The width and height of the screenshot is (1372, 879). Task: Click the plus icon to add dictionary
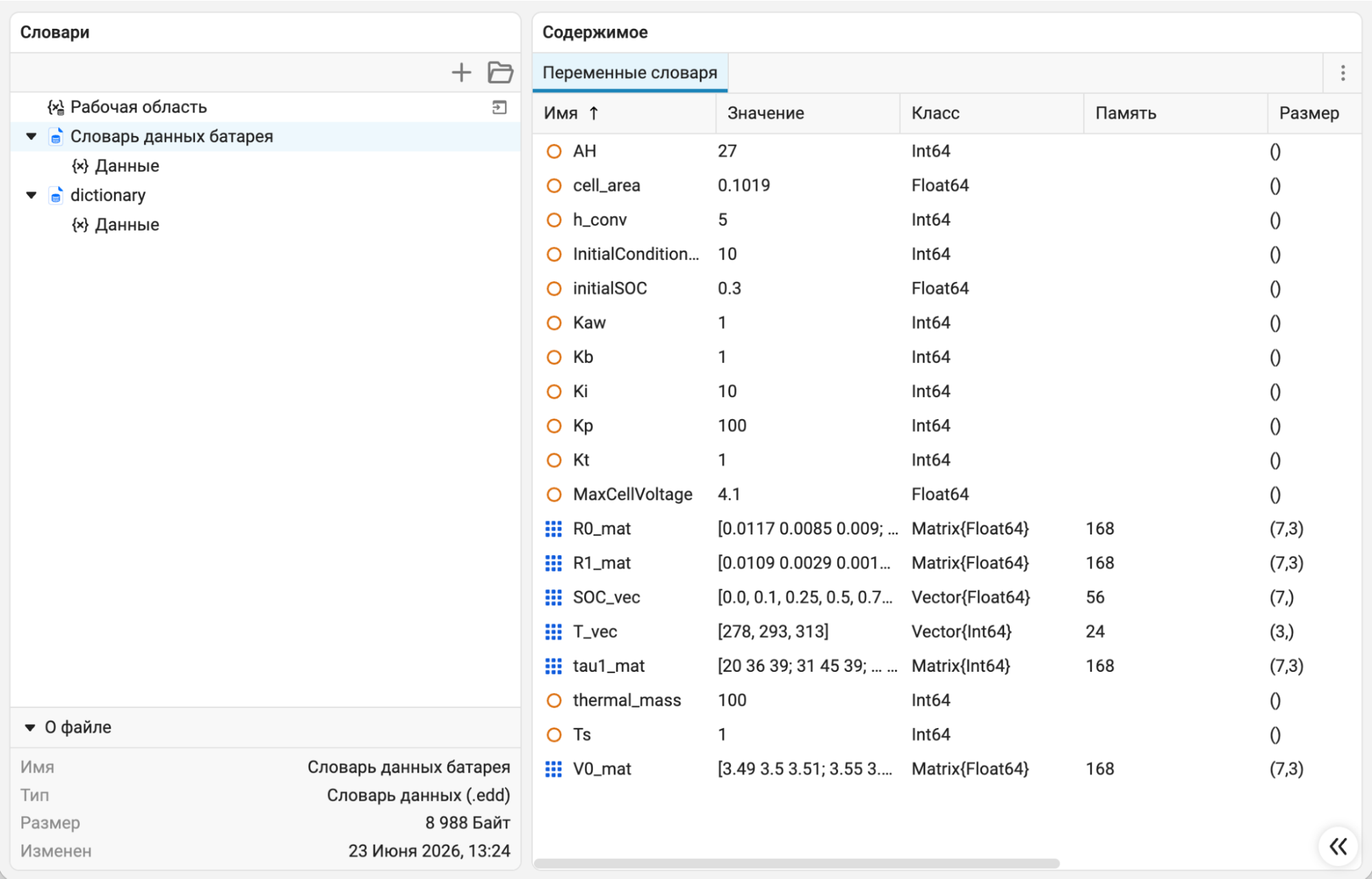point(461,72)
